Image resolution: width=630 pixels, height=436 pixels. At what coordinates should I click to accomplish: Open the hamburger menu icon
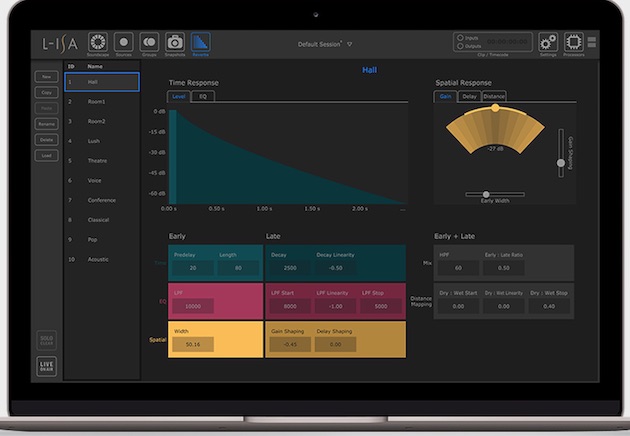click(x=593, y=42)
